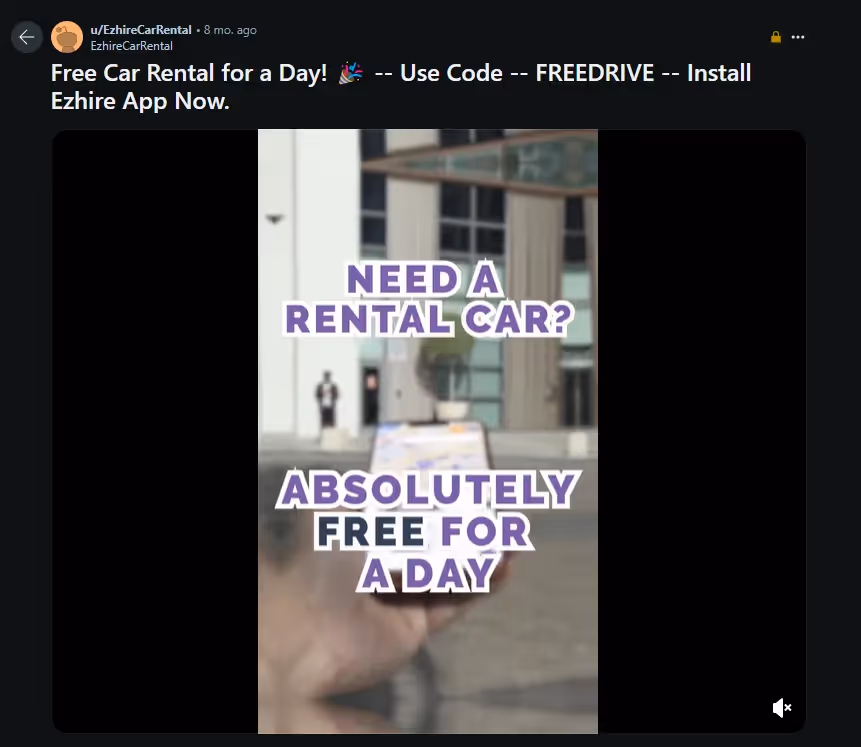
Task: Open the EzhireCarRental user avatar
Action: (x=67, y=37)
